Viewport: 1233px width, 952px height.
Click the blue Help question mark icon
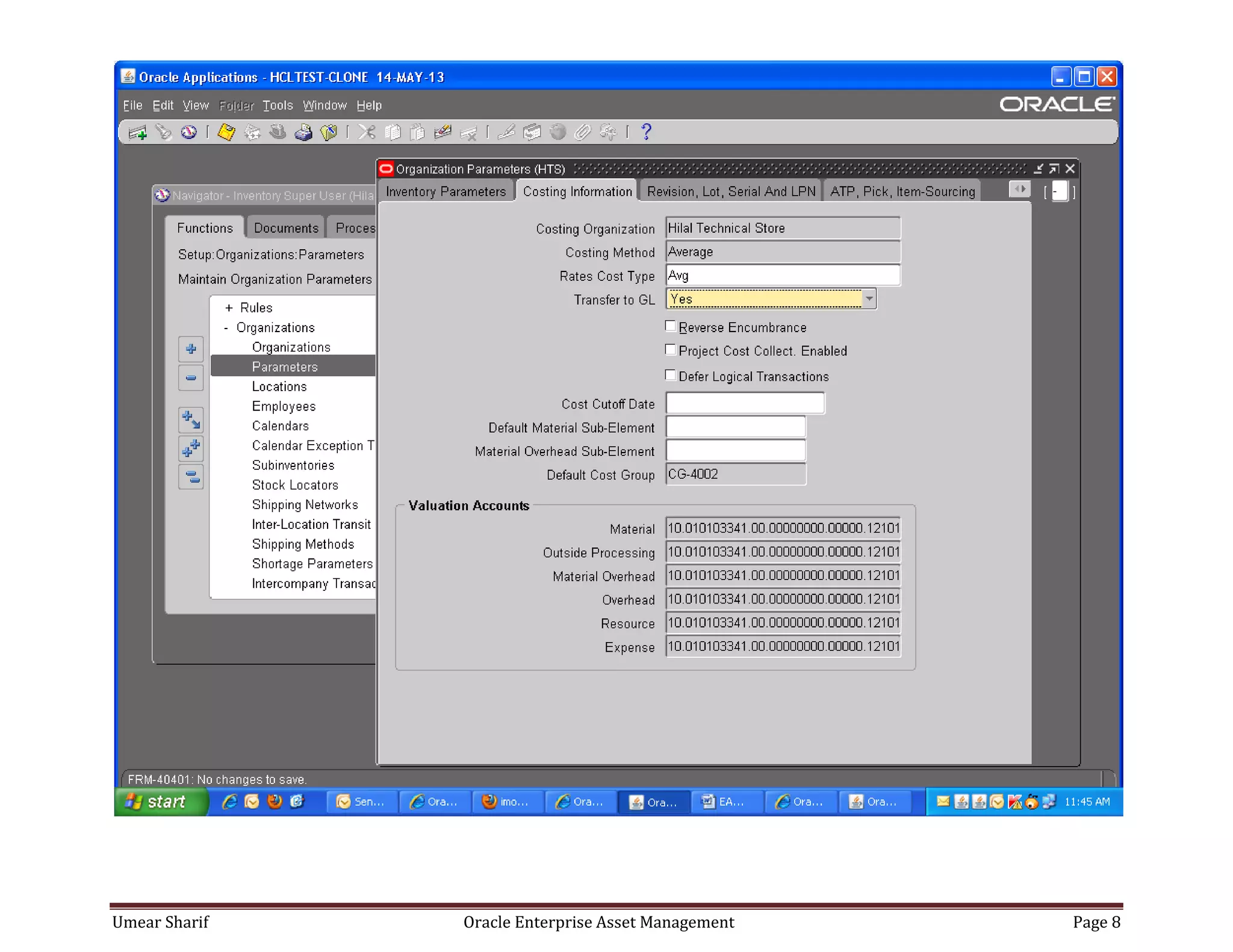click(646, 132)
